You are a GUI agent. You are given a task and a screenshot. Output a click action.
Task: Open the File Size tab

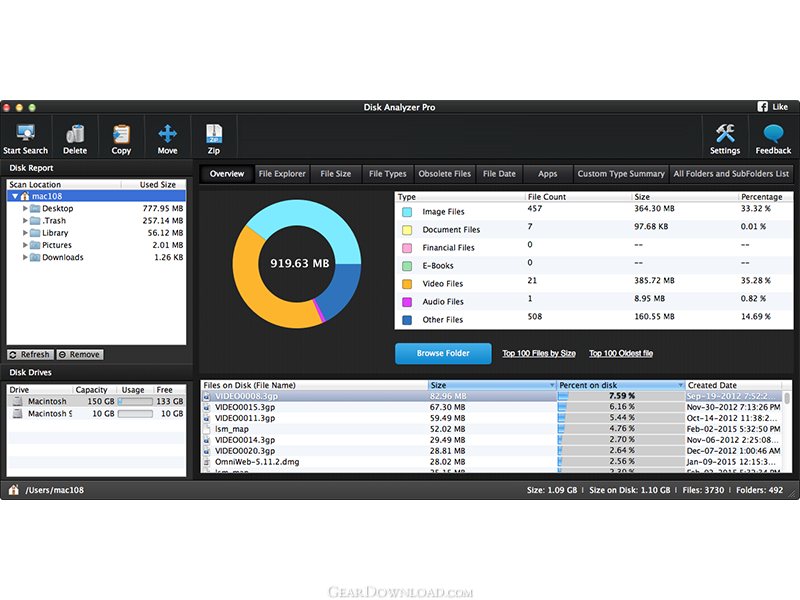pos(336,174)
